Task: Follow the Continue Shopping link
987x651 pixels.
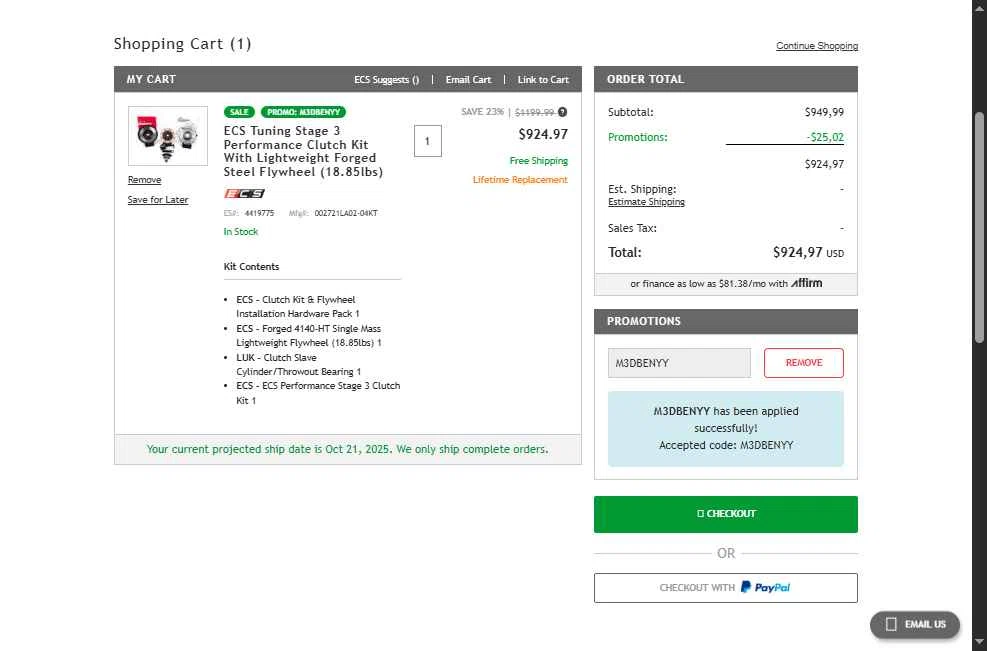Action: click(x=816, y=46)
